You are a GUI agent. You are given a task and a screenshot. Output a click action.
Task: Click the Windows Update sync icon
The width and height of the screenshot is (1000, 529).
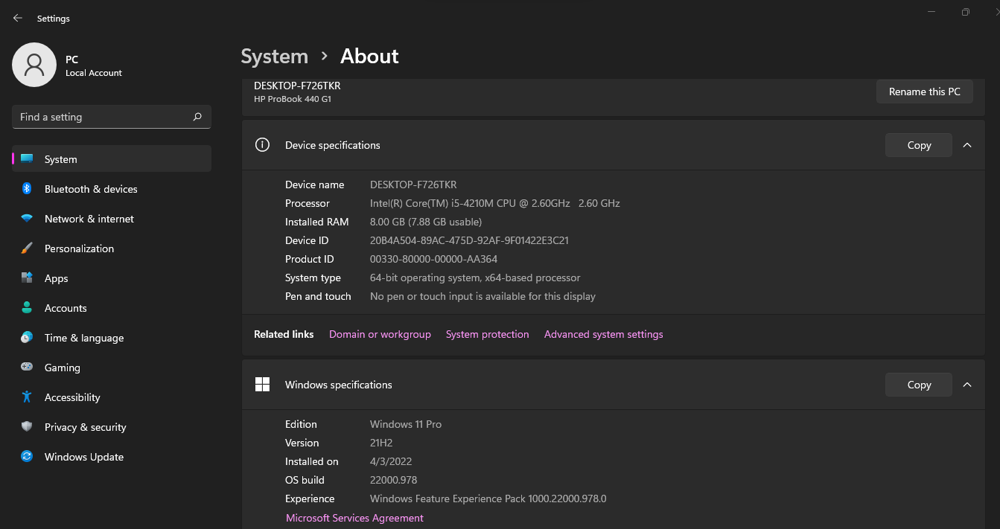(x=27, y=456)
